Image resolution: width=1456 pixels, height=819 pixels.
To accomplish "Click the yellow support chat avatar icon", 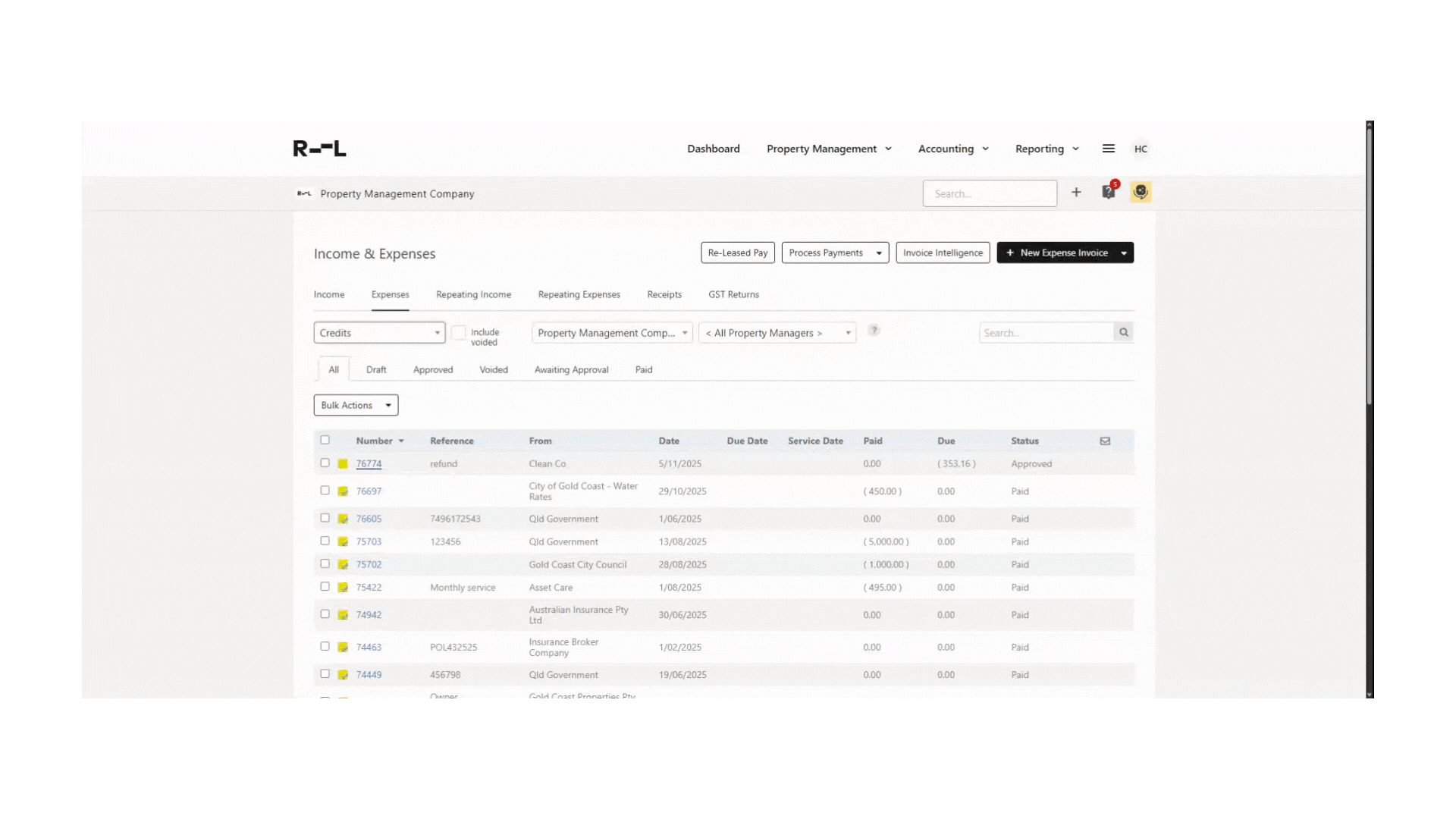I will [x=1141, y=193].
